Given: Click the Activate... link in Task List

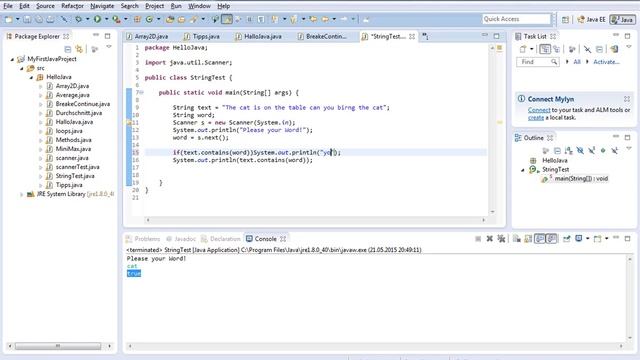Looking at the screenshot, I should (x=606, y=62).
